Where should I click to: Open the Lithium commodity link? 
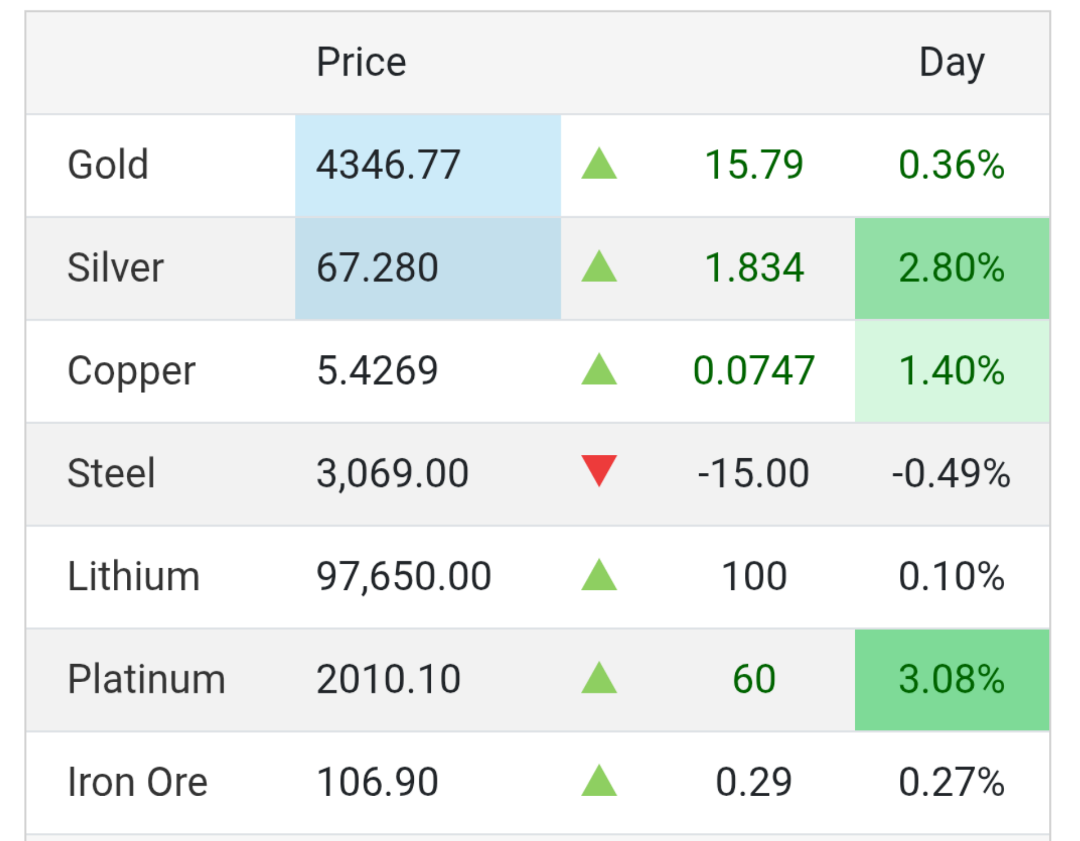(133, 577)
